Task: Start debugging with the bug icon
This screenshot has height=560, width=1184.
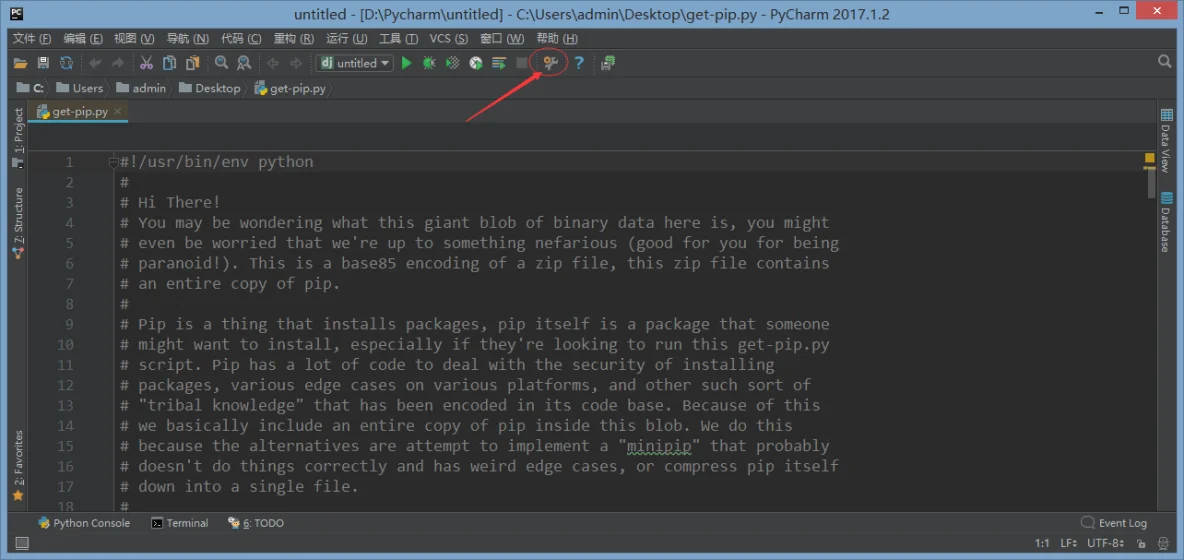Action: pyautogui.click(x=429, y=63)
